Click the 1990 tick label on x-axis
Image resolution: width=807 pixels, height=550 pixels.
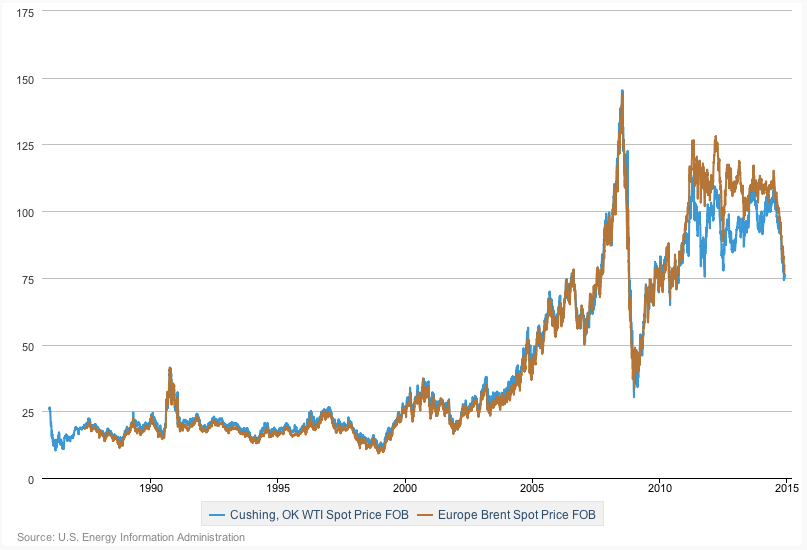coord(151,489)
